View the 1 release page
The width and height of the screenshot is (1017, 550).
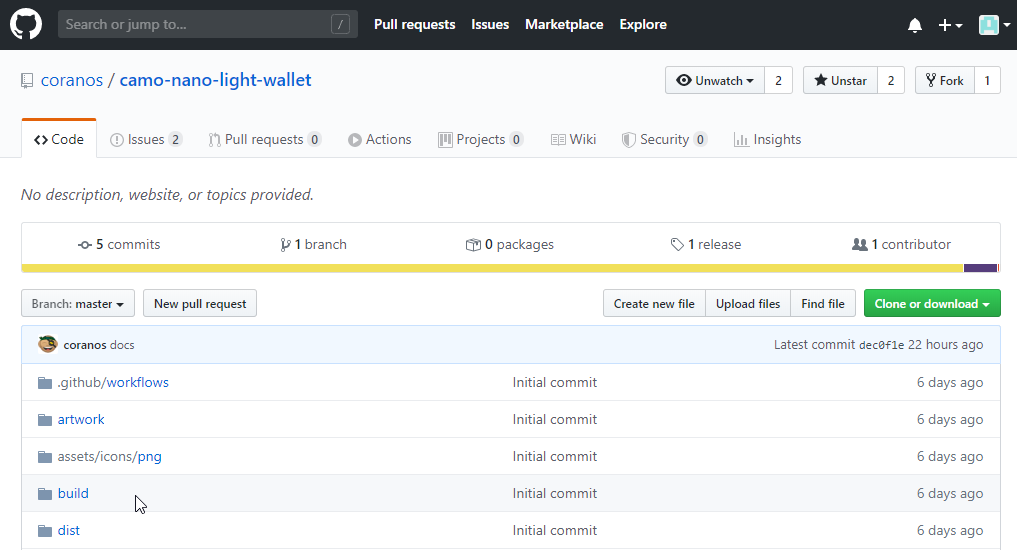click(706, 245)
